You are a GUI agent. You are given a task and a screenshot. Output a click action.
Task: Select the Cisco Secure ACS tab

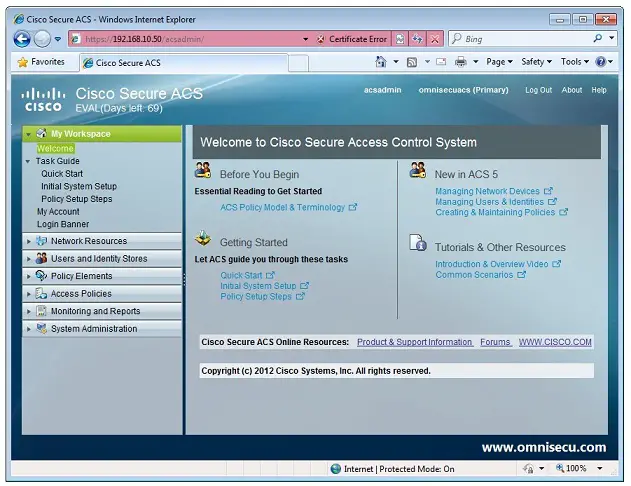(184, 63)
